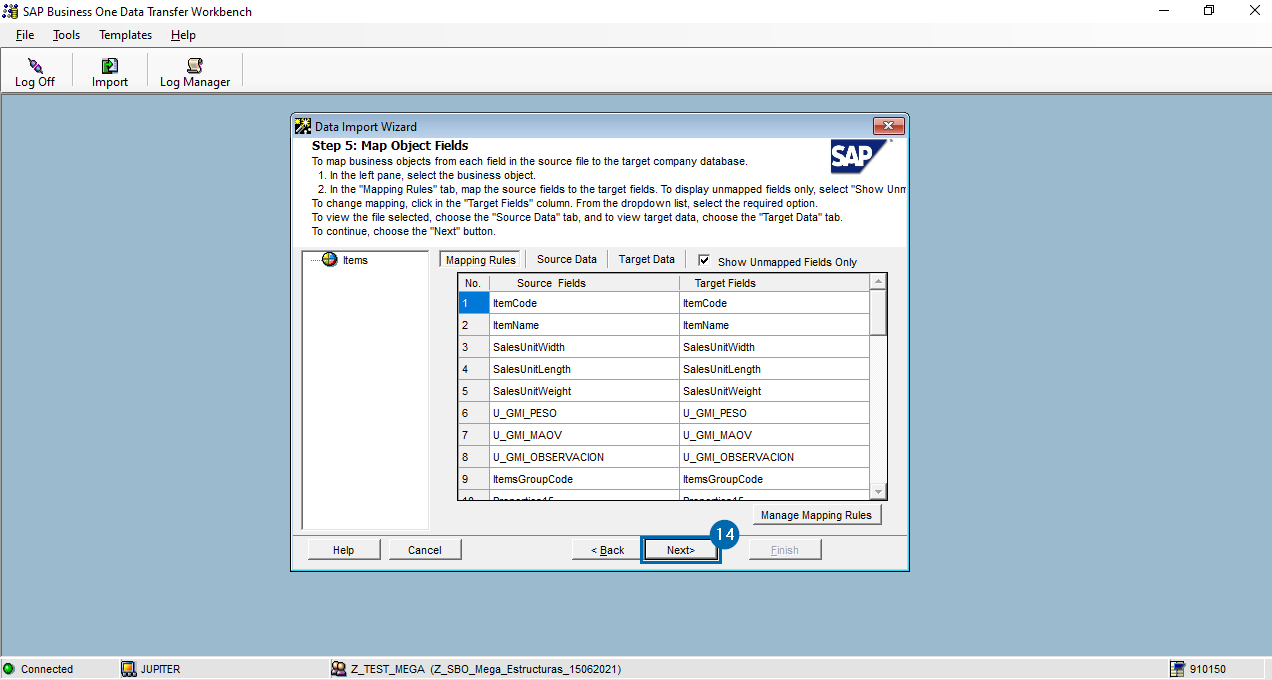Select SalesUnitWeight in the Source Fields column
This screenshot has width=1272, height=680.
coord(584,391)
